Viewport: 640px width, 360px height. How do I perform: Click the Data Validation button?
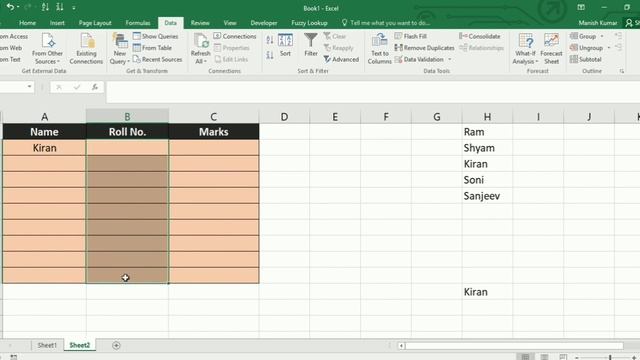point(419,59)
